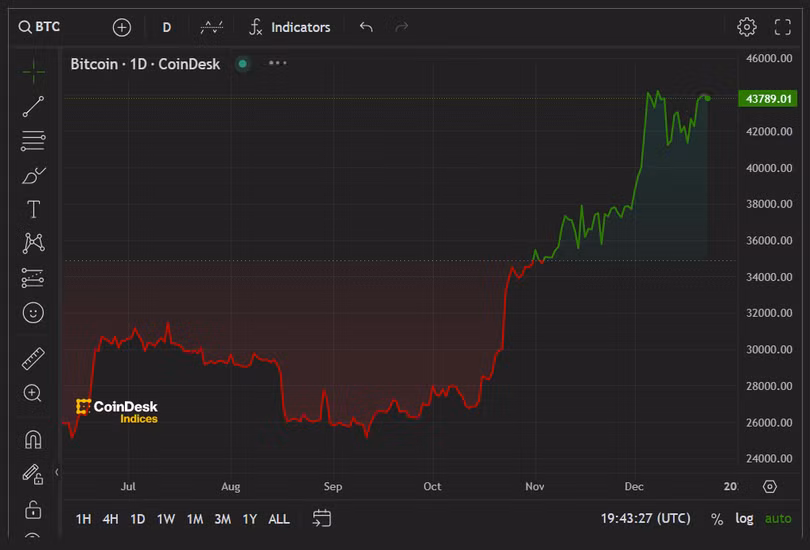Open the Fibonacci retracement tools
The image size is (810, 550).
tap(34, 141)
